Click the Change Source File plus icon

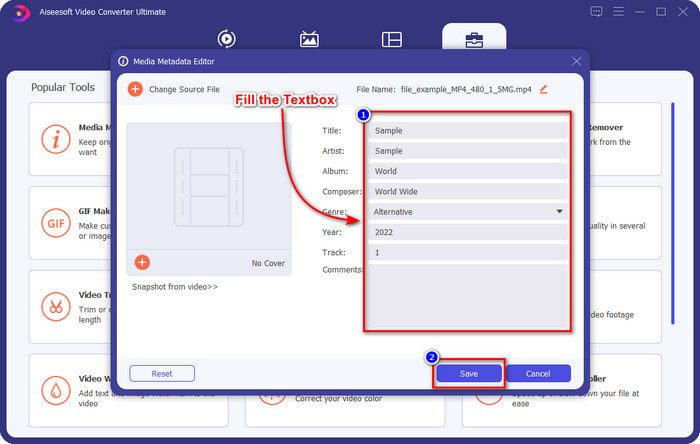135,89
